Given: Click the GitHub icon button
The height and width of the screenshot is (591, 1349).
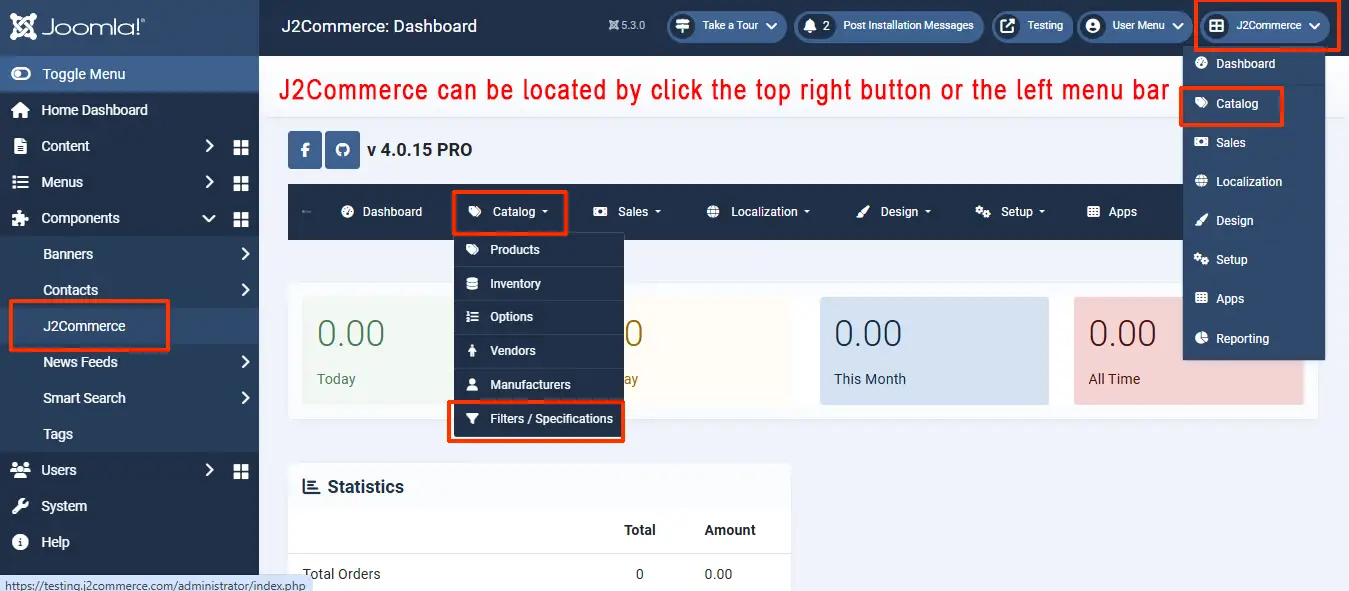Looking at the screenshot, I should 343,150.
